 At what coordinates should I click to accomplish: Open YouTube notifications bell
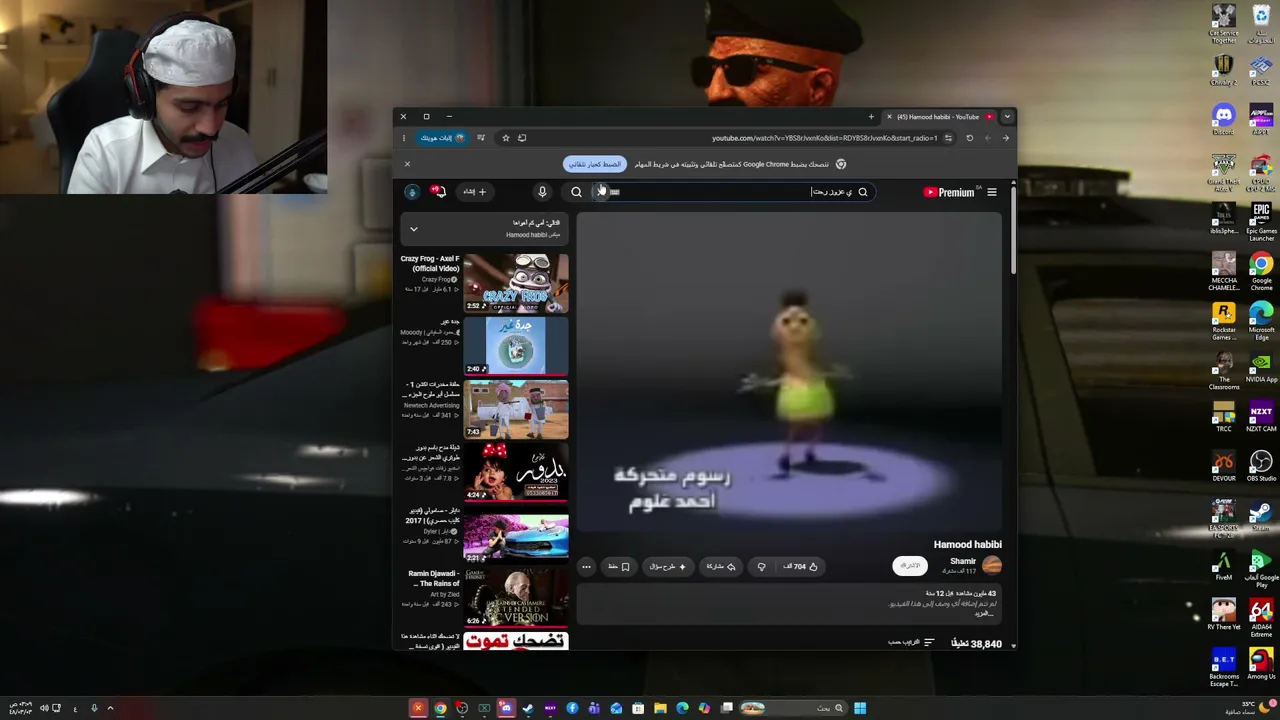tap(438, 191)
